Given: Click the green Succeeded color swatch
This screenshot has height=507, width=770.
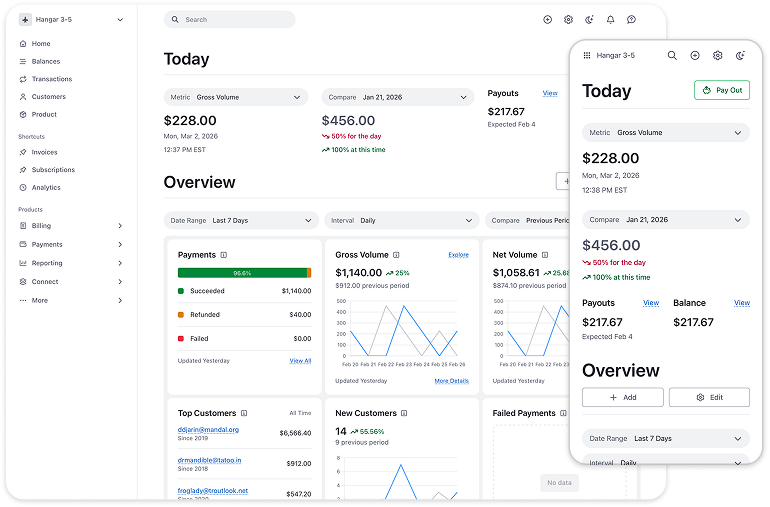Looking at the screenshot, I should click(181, 291).
